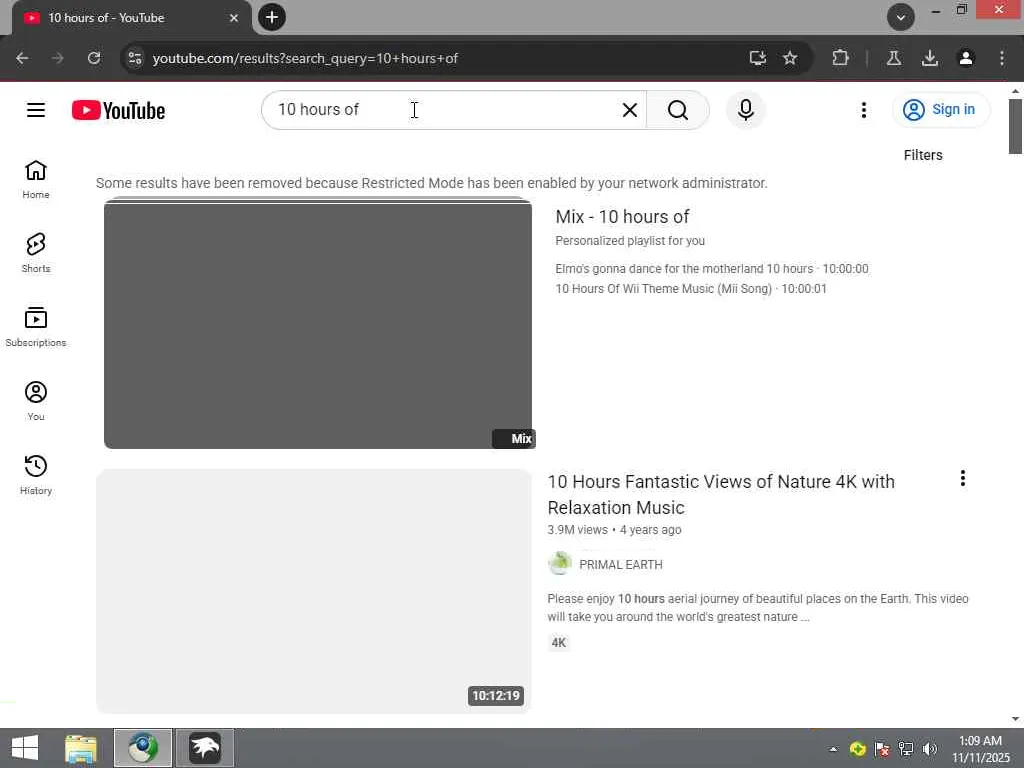Click the scrollbar down arrow
The height and width of the screenshot is (768, 1024).
[1015, 719]
